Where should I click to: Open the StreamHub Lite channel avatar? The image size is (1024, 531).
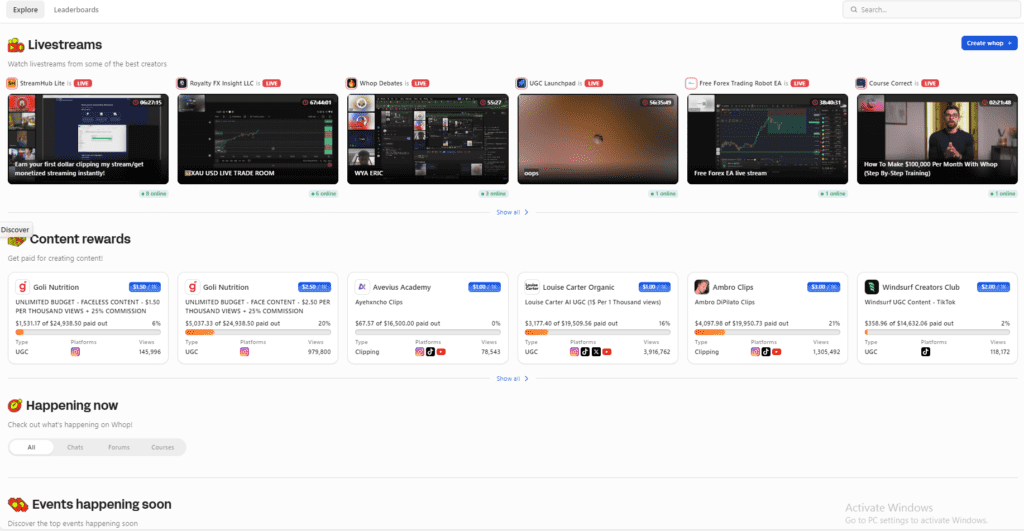[12, 83]
